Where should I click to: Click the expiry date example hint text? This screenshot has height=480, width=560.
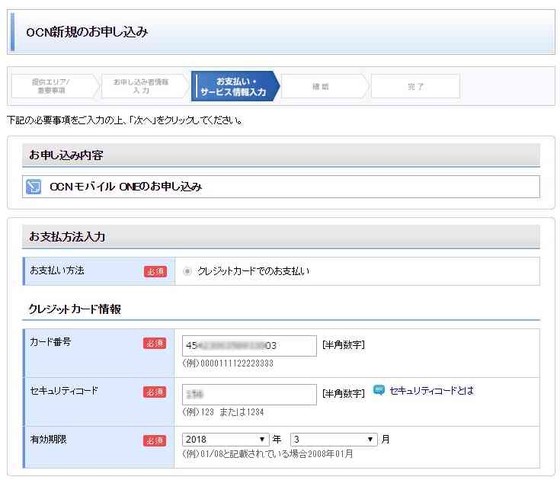[268, 454]
